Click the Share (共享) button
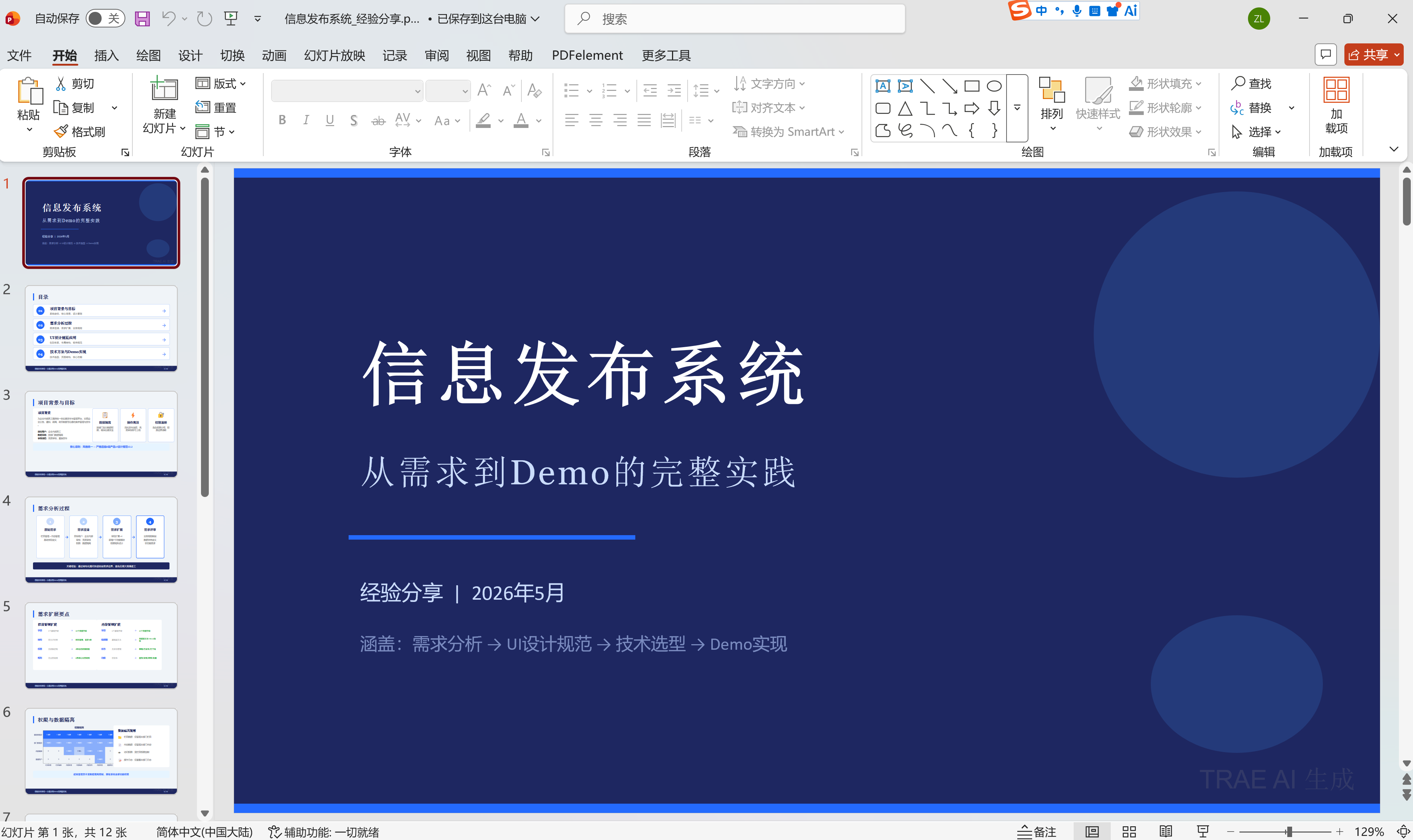Viewport: 1413px width, 840px height. (x=1373, y=55)
